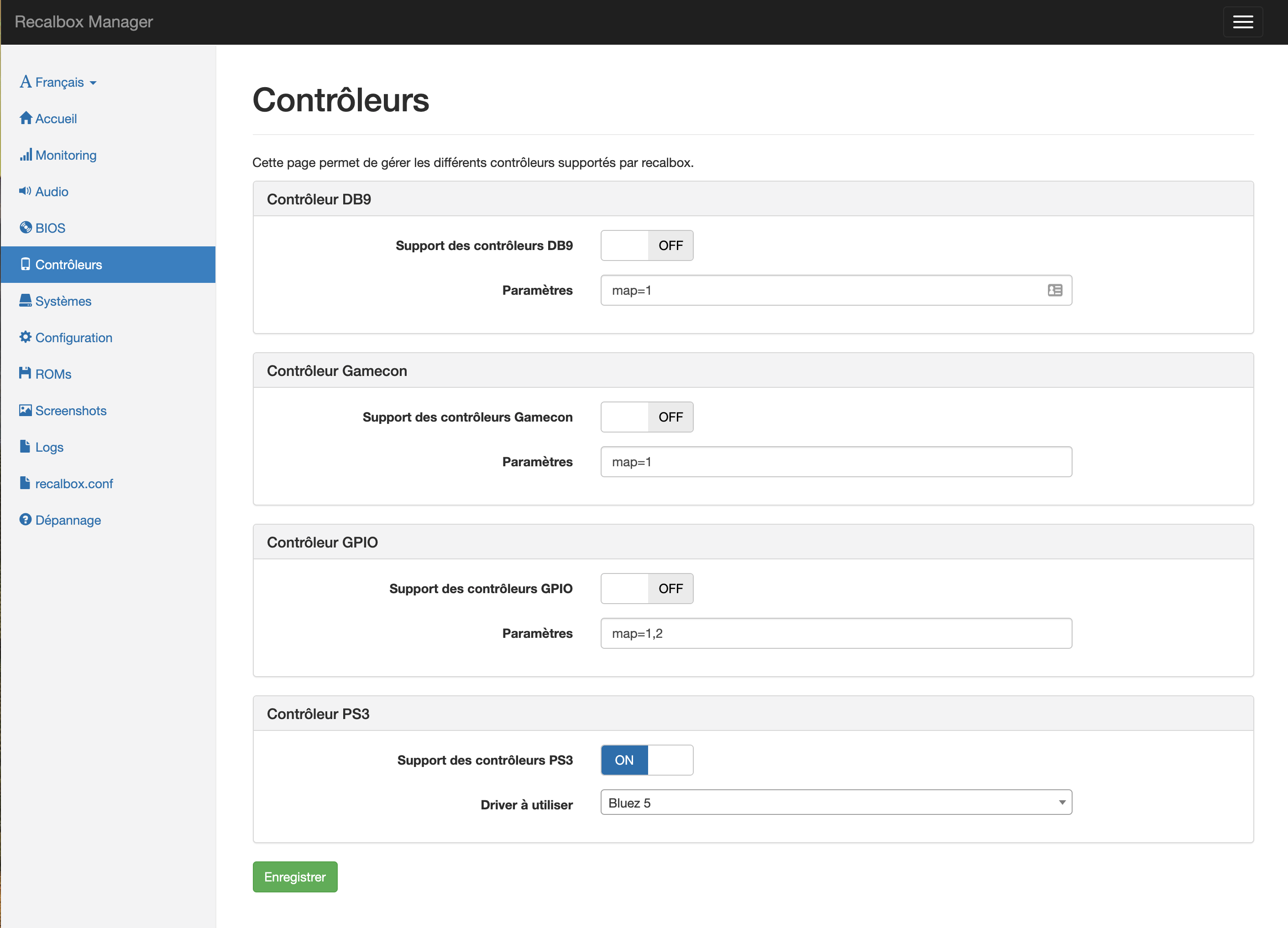Expand the Français language dropdown
Image resolution: width=1288 pixels, height=928 pixels.
(58, 82)
